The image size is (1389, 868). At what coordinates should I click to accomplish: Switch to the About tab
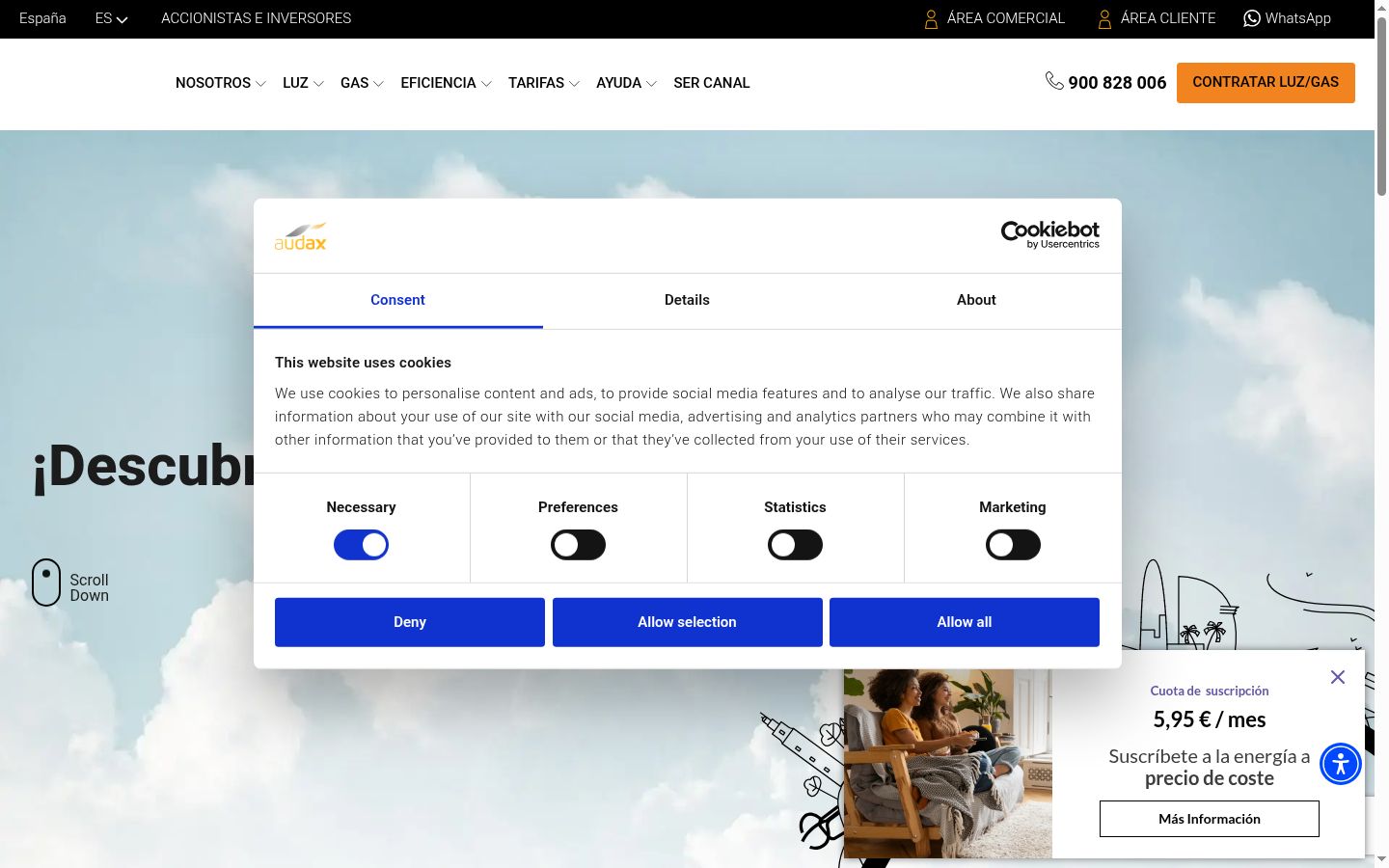[976, 300]
